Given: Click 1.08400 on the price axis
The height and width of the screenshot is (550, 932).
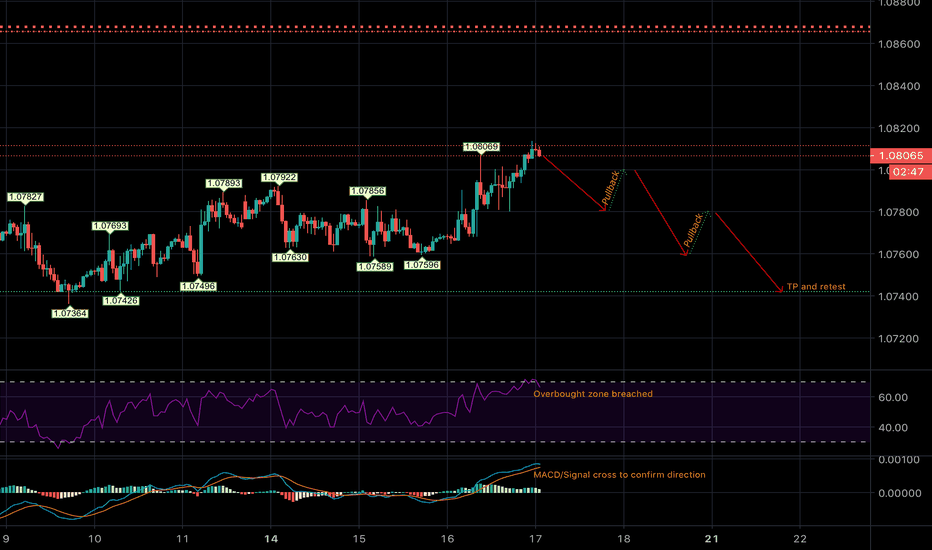Looking at the screenshot, I should click(899, 86).
